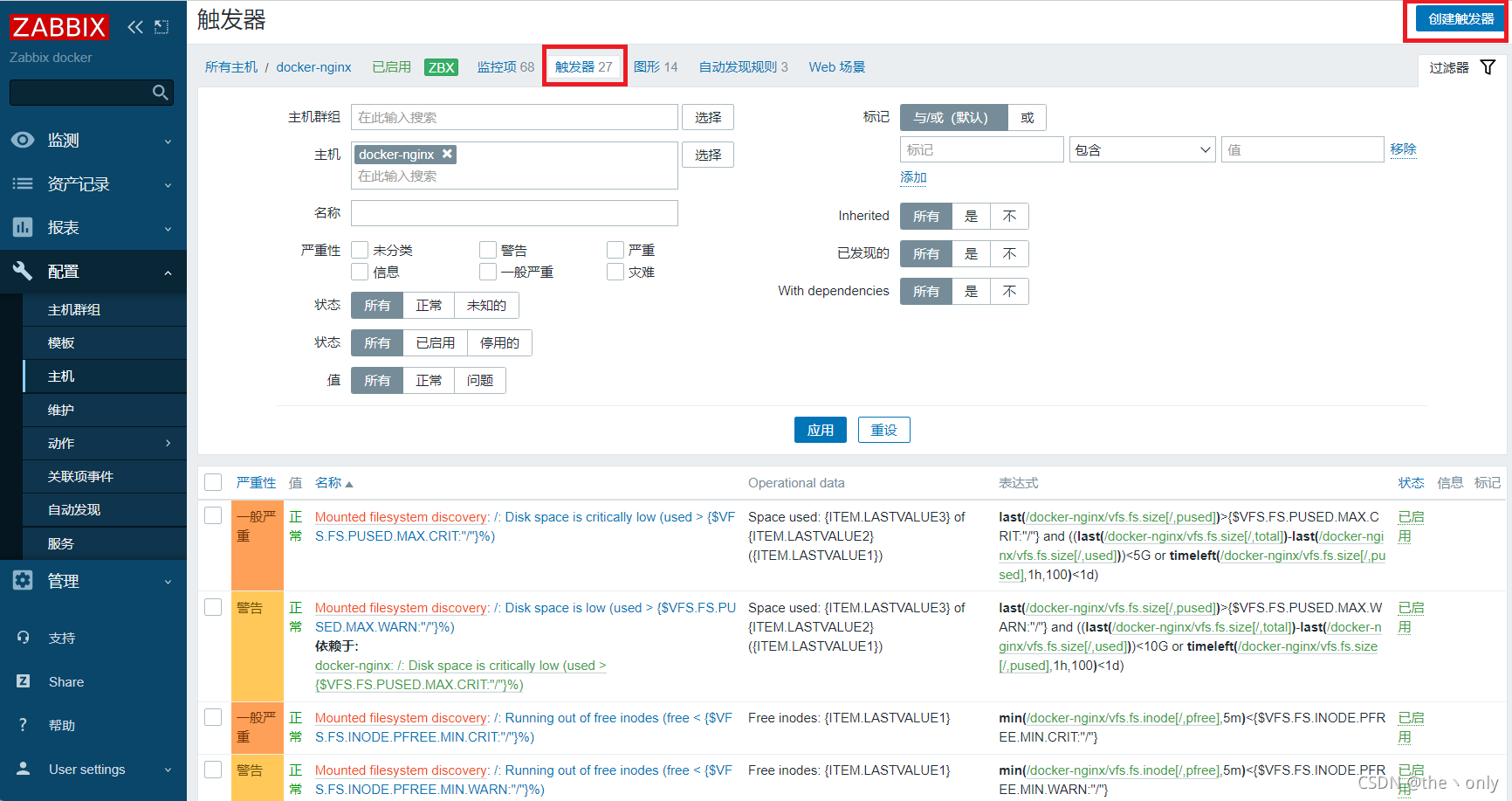This screenshot has height=801, width=1512.
Task: Click the sidebar search magnifier icon
Action: pyautogui.click(x=160, y=93)
